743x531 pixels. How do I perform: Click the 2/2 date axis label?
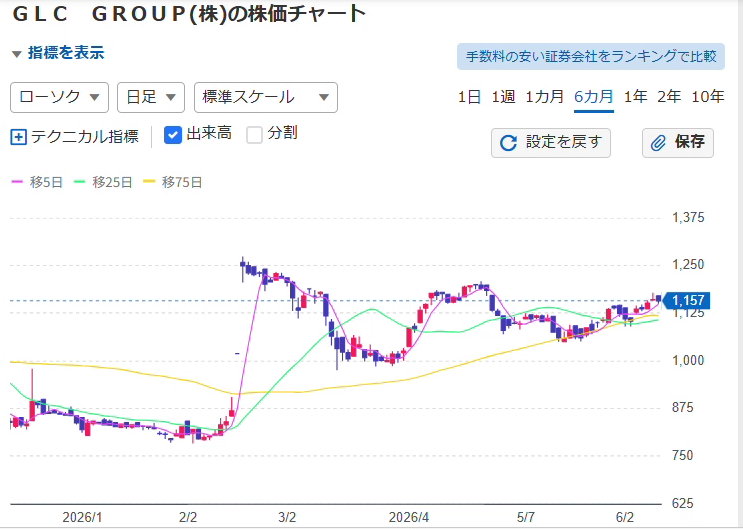tap(188, 517)
